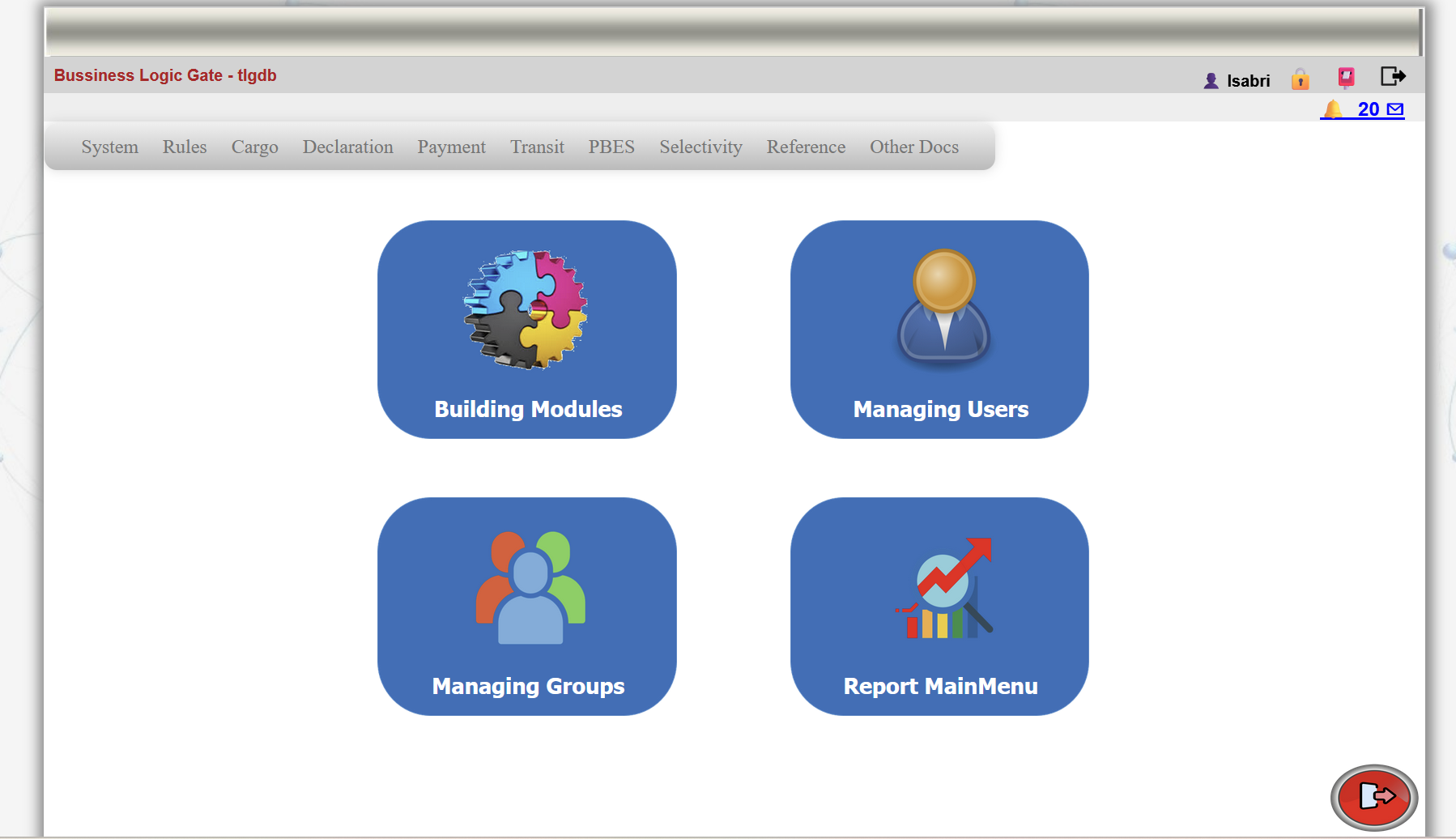Click the Bussiness Logic Gate title
Viewport: 1456px width, 839px height.
click(x=165, y=75)
